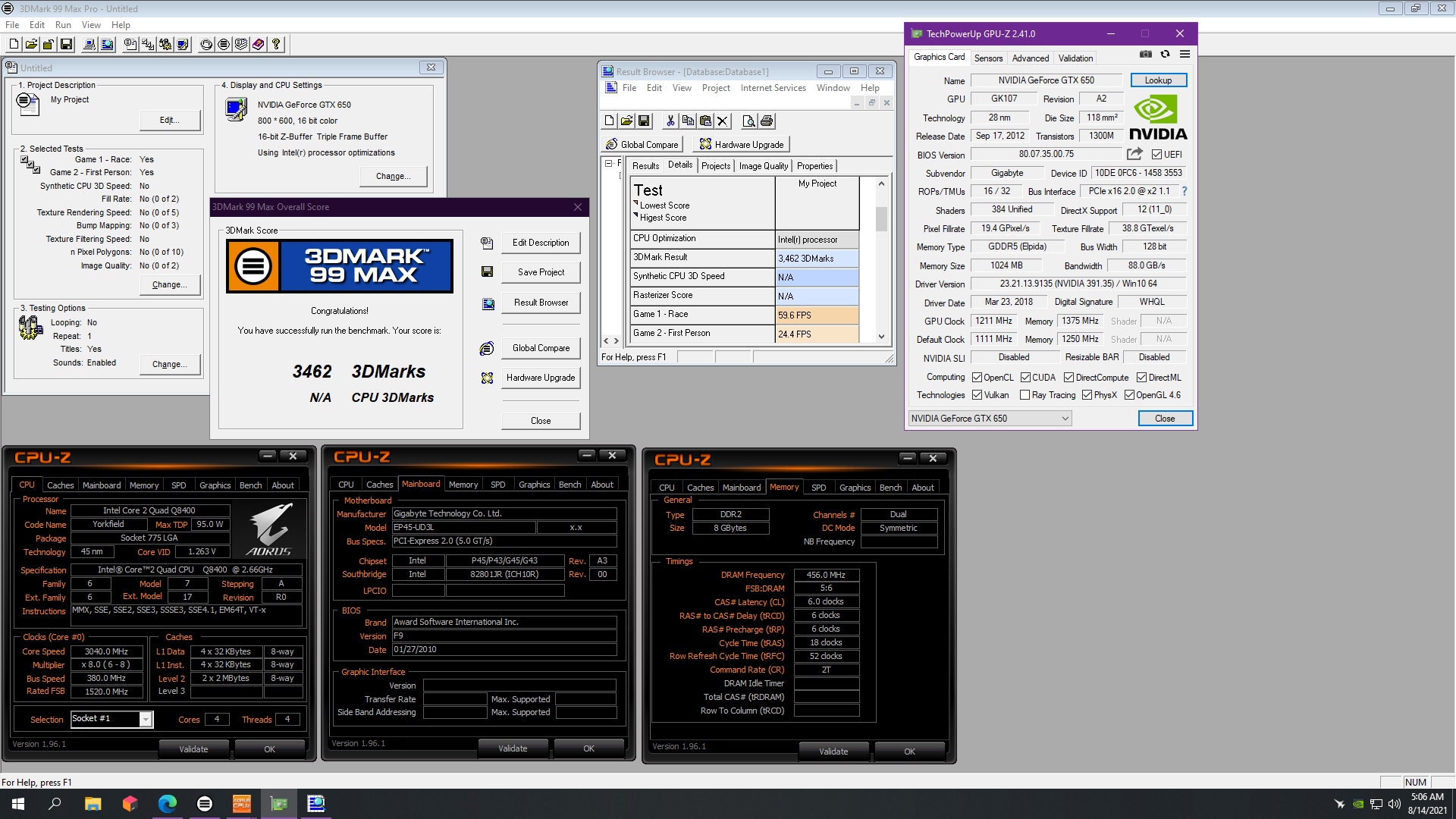Toggle the UEFI checkbox in GPU-Z
This screenshot has width=1456, height=819.
[1156, 155]
